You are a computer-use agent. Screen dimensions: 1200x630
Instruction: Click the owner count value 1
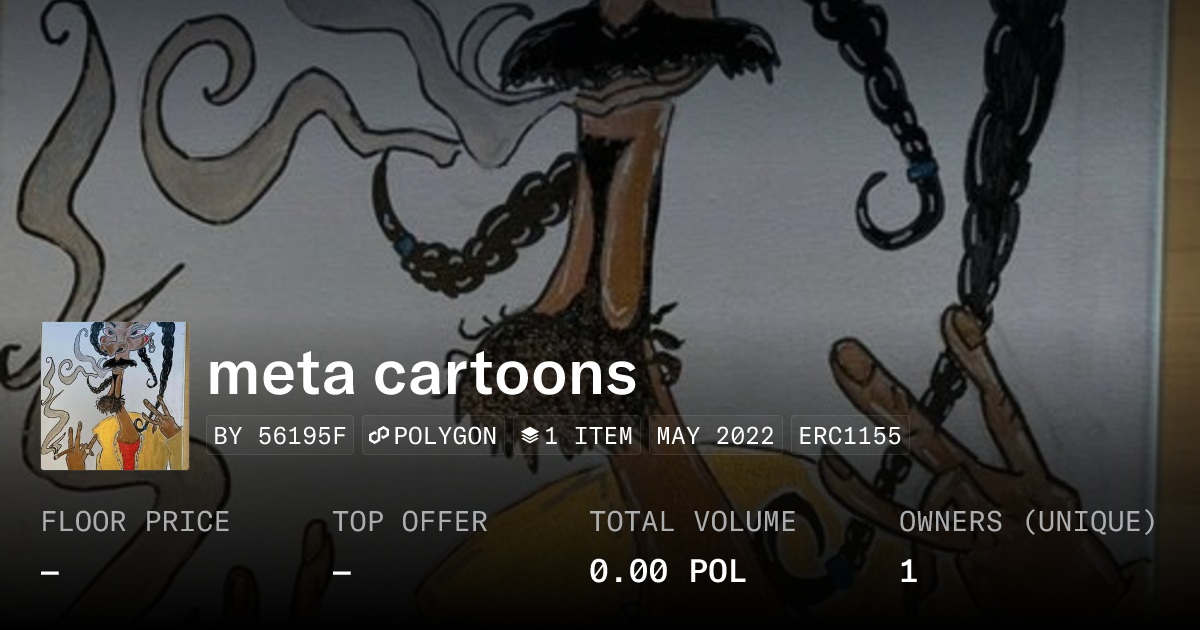908,572
